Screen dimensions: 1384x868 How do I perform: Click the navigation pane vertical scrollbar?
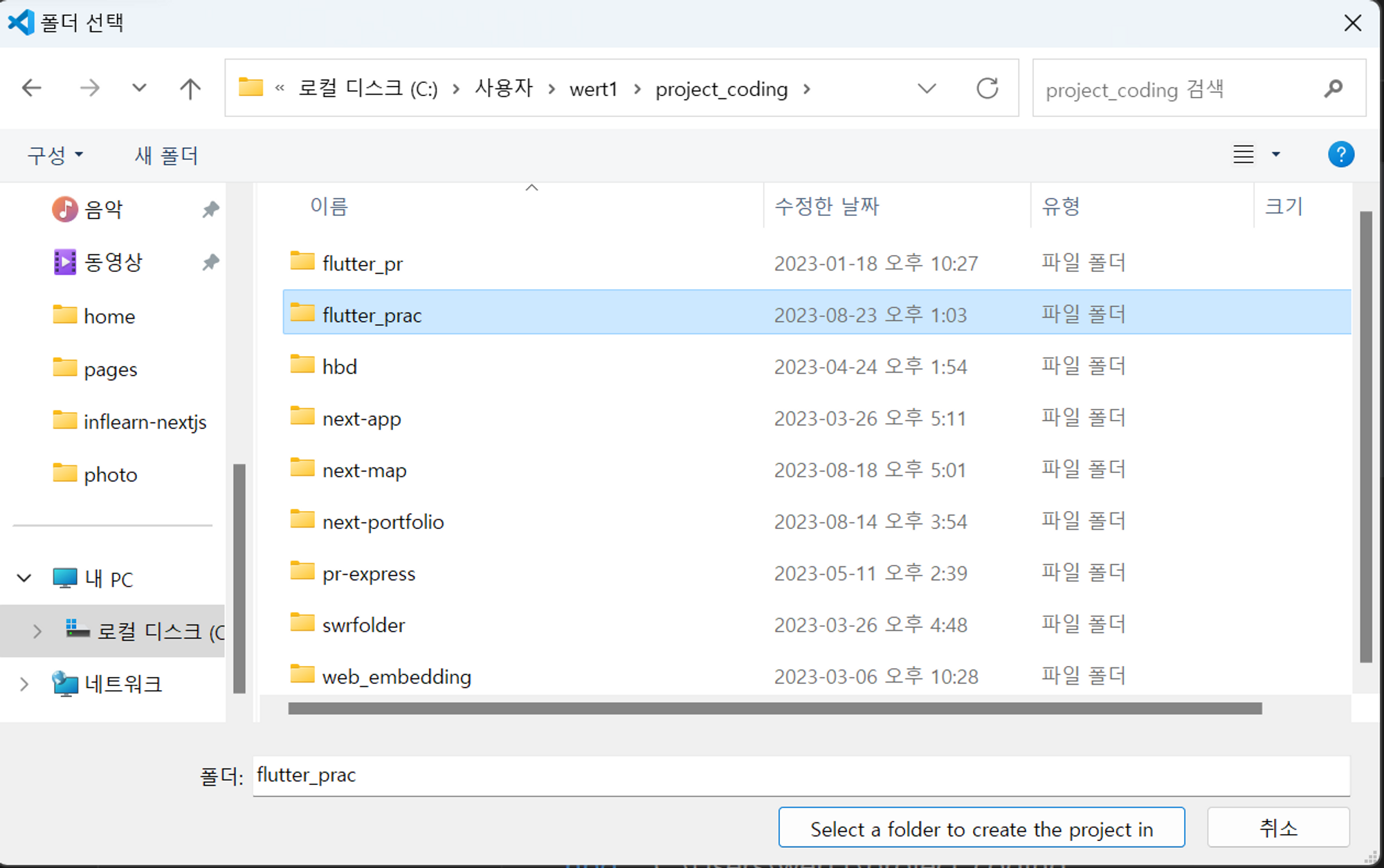pyautogui.click(x=239, y=578)
